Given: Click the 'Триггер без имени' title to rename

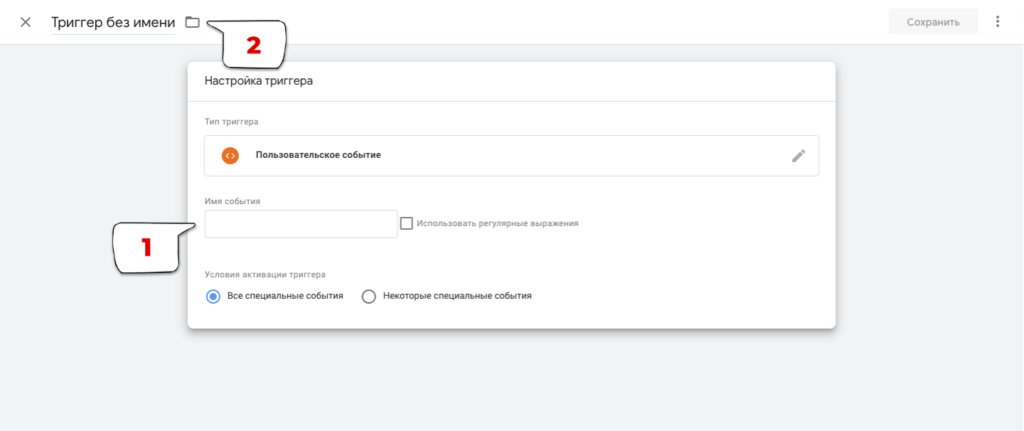Looking at the screenshot, I should 113,22.
